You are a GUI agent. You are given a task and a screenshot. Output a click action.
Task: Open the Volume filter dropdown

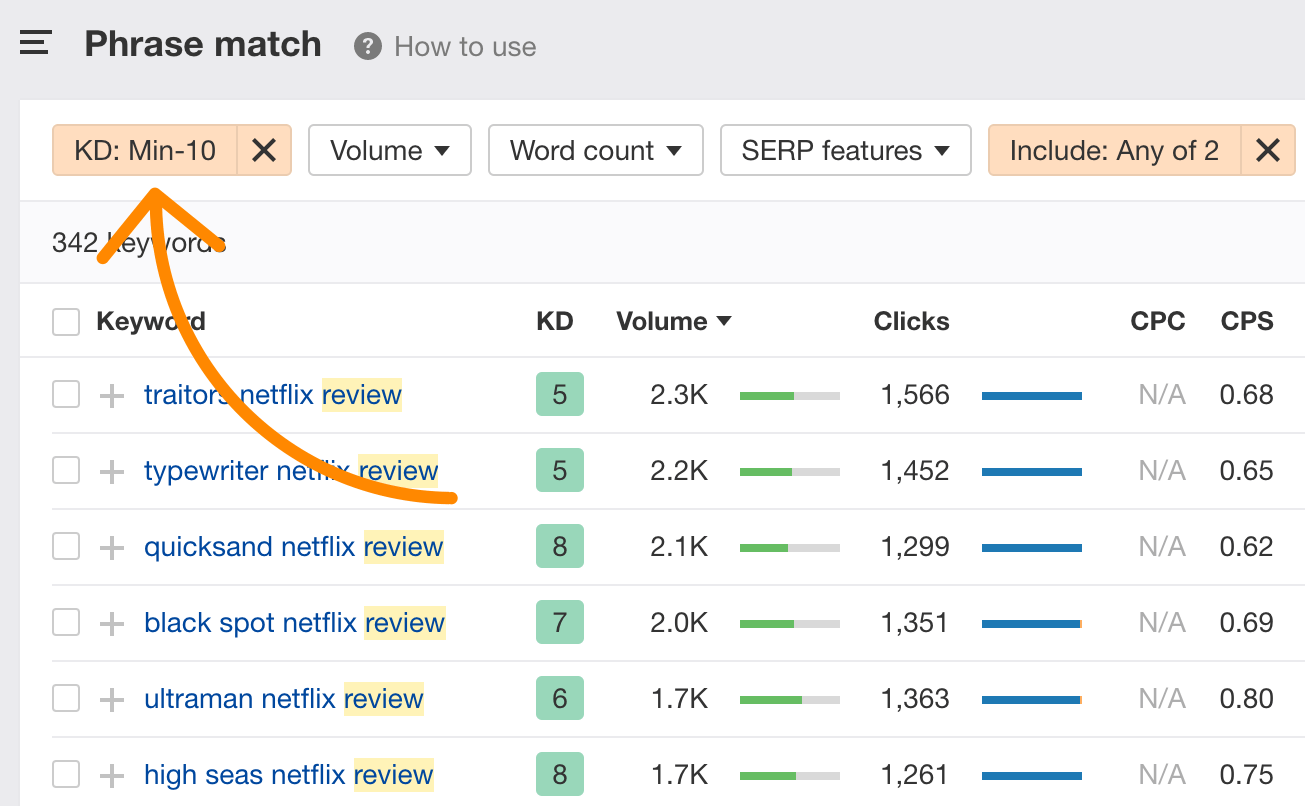389,151
